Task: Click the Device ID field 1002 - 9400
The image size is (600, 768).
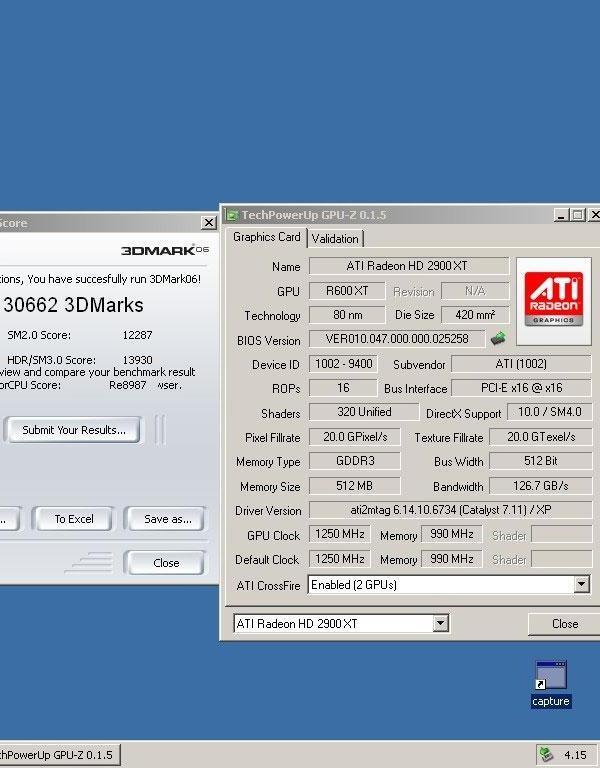Action: pyautogui.click(x=343, y=364)
